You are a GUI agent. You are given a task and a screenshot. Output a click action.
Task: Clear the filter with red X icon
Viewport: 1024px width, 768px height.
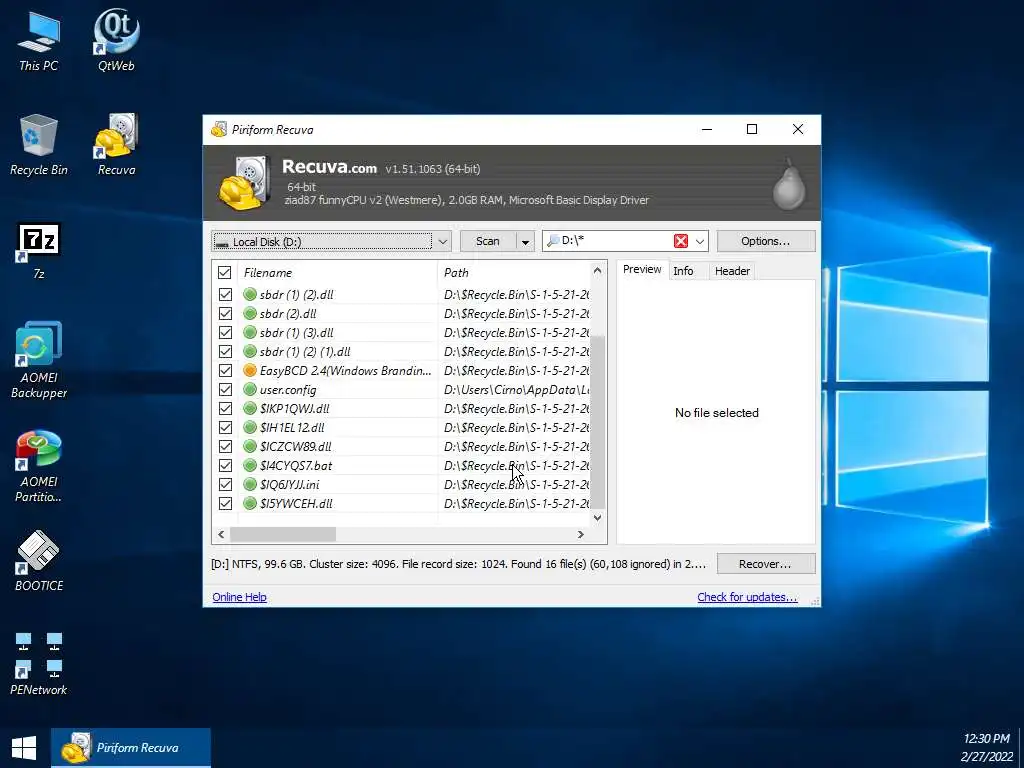point(680,241)
